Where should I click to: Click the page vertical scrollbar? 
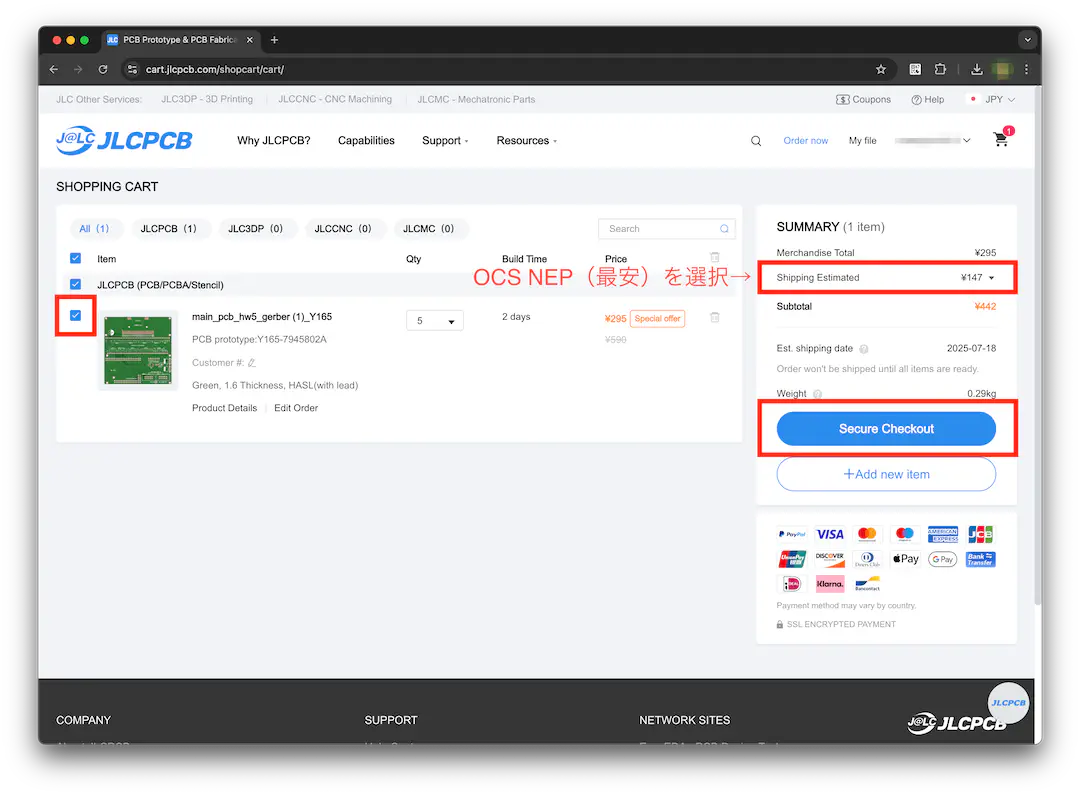1037,344
